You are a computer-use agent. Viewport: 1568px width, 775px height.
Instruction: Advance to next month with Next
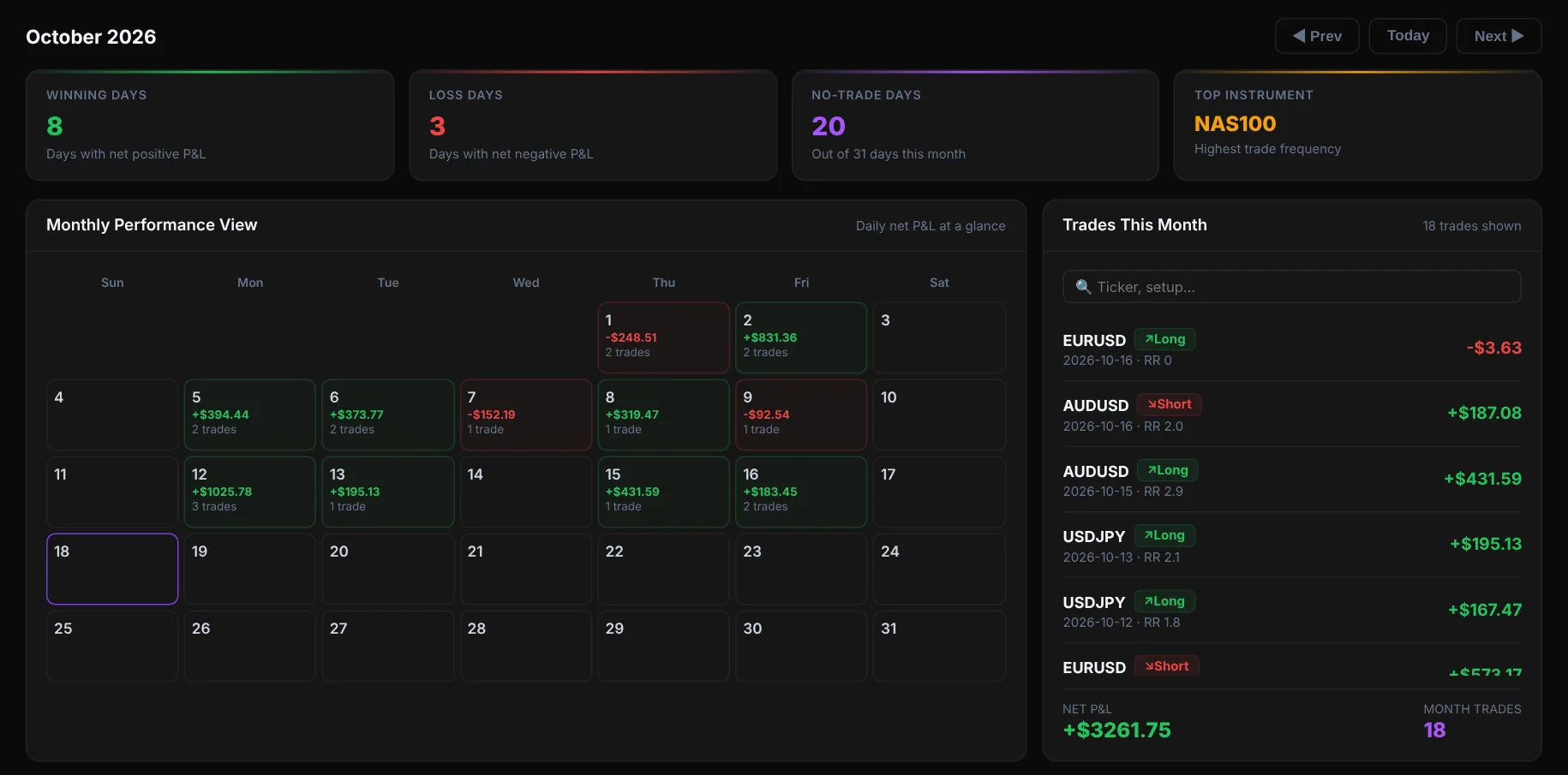click(x=1499, y=36)
